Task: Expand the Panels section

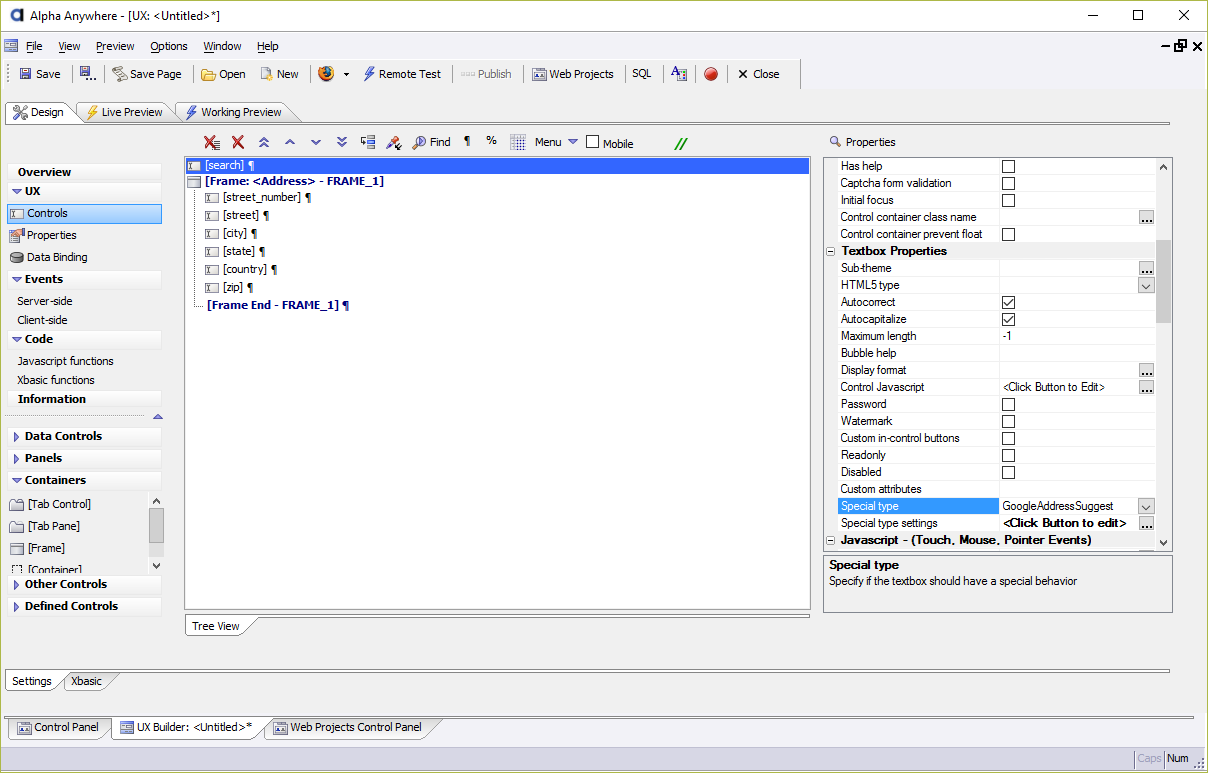Action: 16,459
